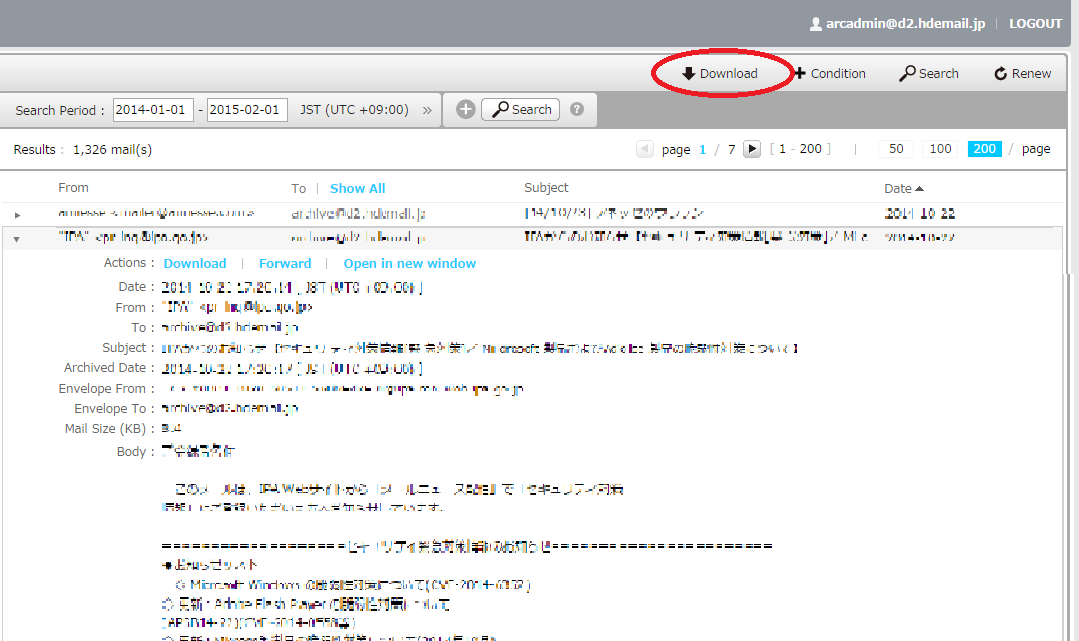Click the Renew refresh button
The image size is (1079, 641).
coord(1023,74)
